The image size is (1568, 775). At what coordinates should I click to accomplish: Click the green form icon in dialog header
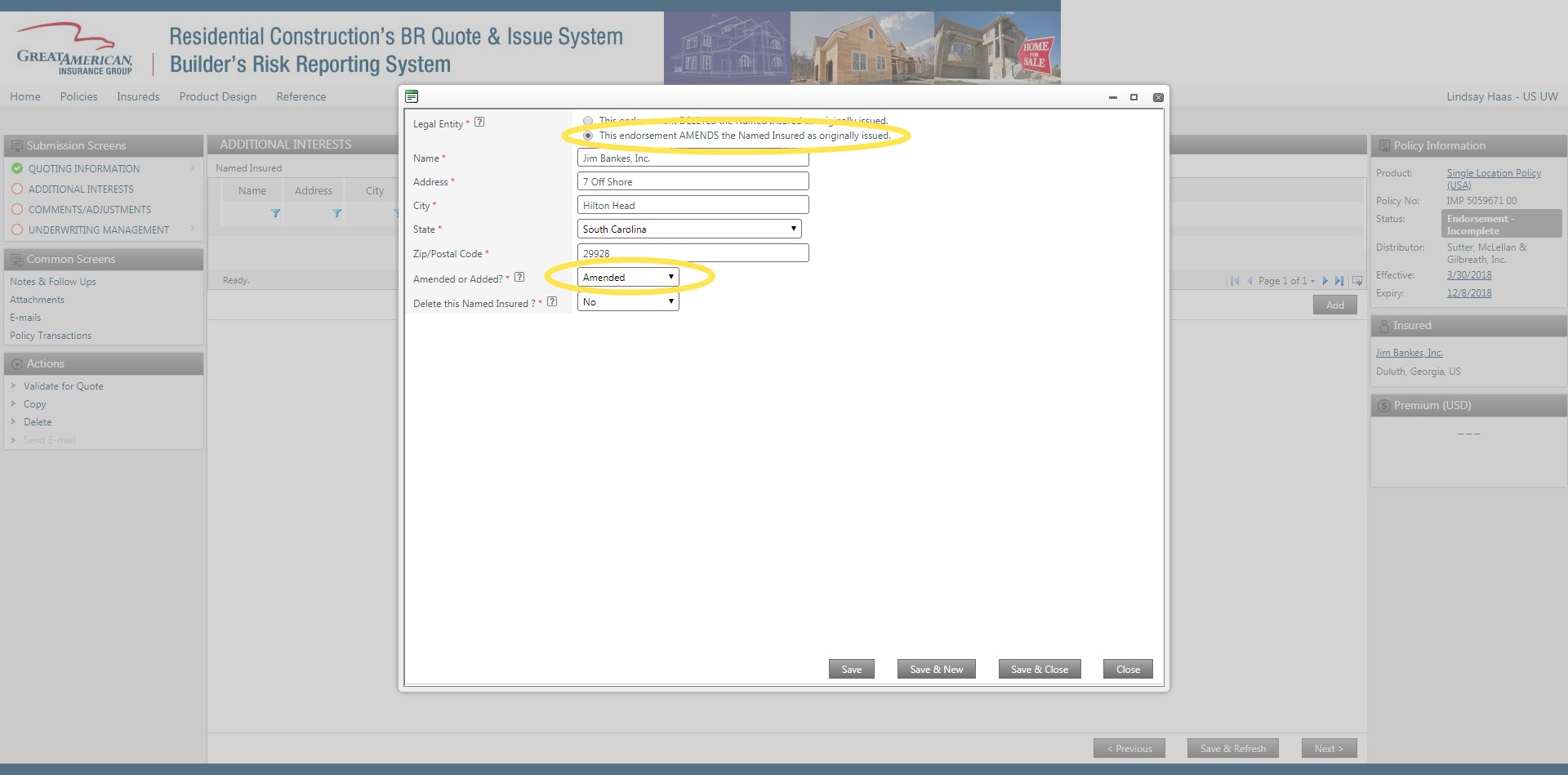coord(412,96)
